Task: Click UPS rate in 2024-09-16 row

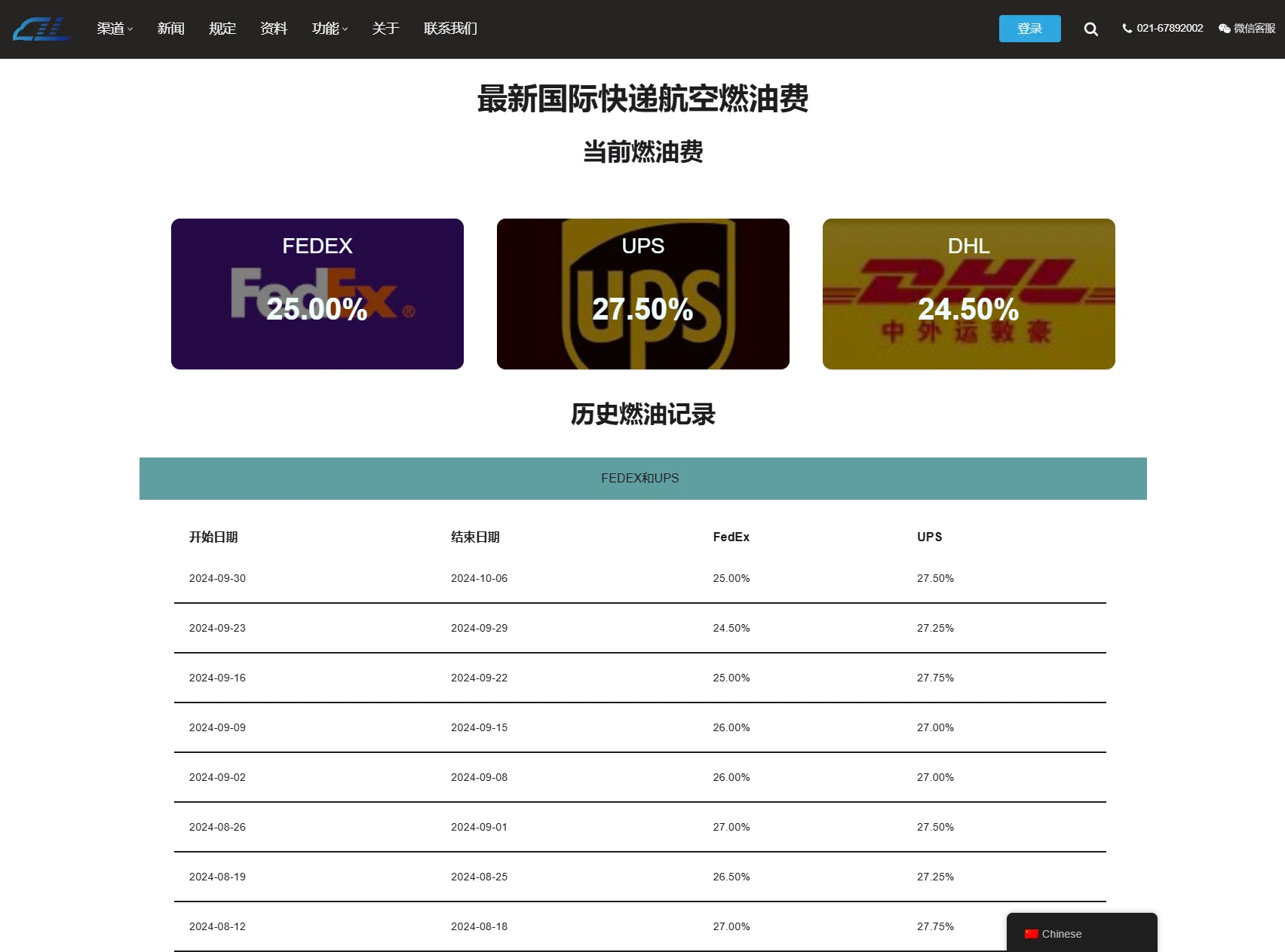Action: tap(935, 678)
